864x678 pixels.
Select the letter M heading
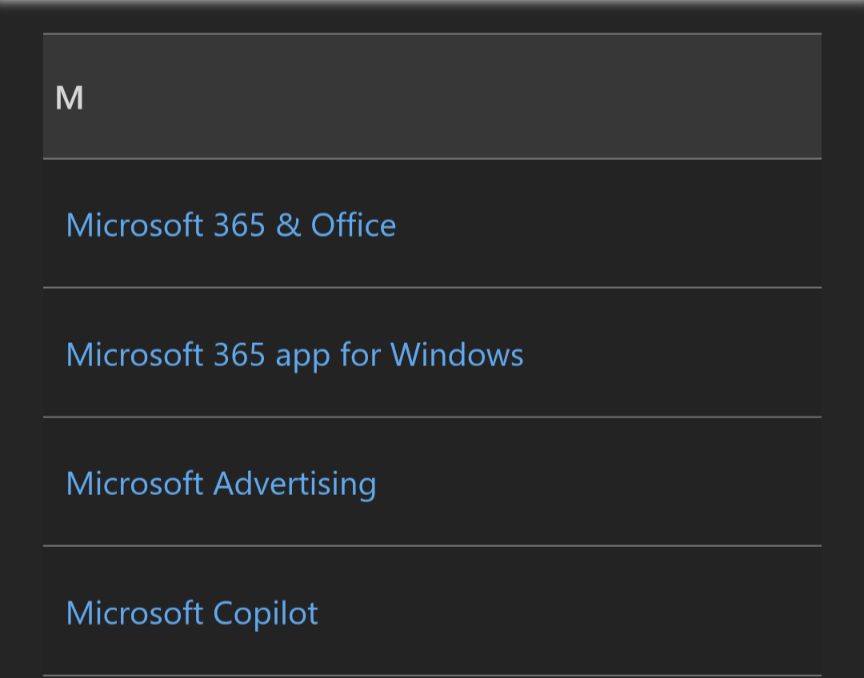coord(69,98)
